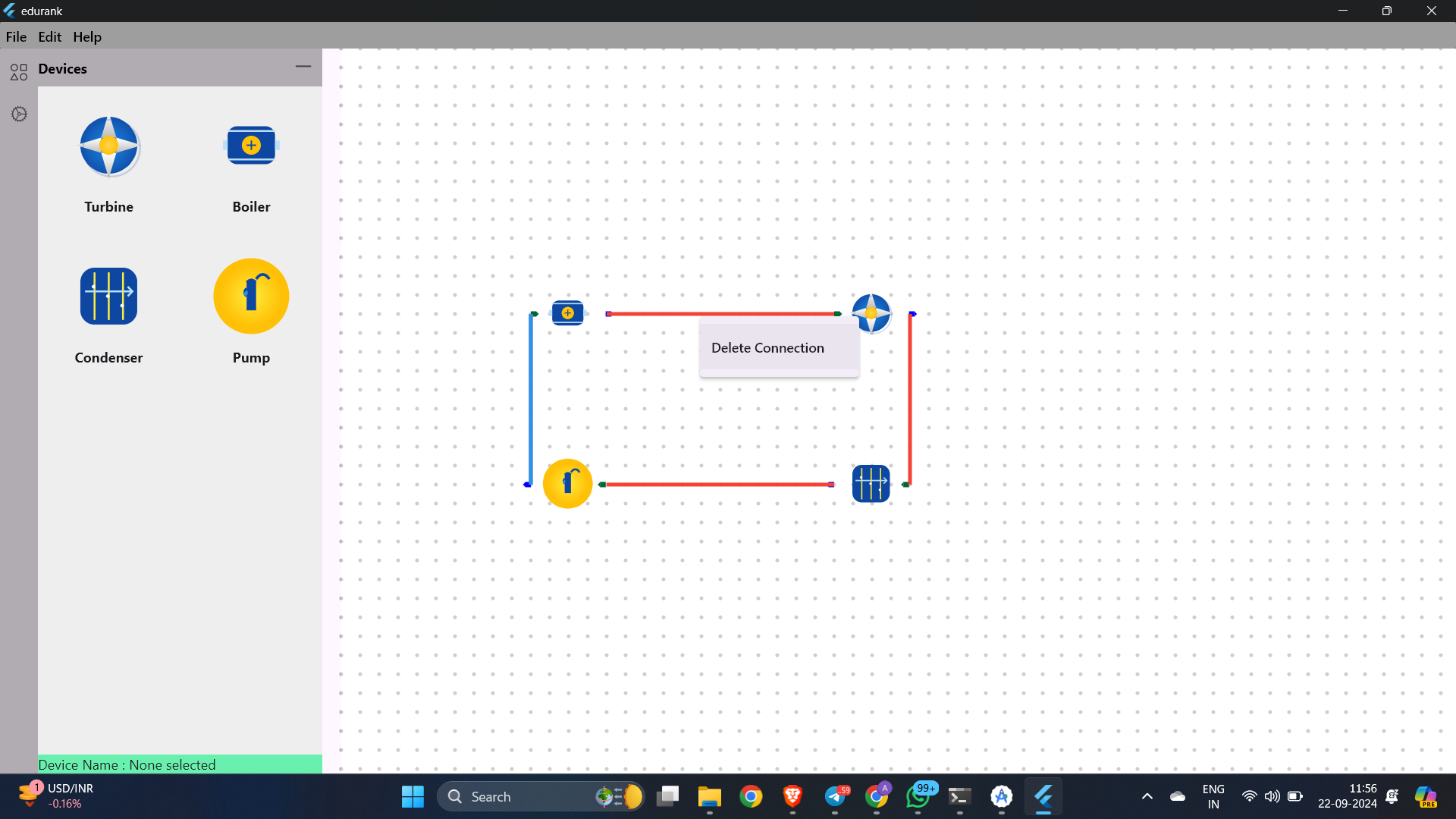Click the 'Device Name : None selected' status bar
The image size is (1456, 819).
[x=180, y=764]
